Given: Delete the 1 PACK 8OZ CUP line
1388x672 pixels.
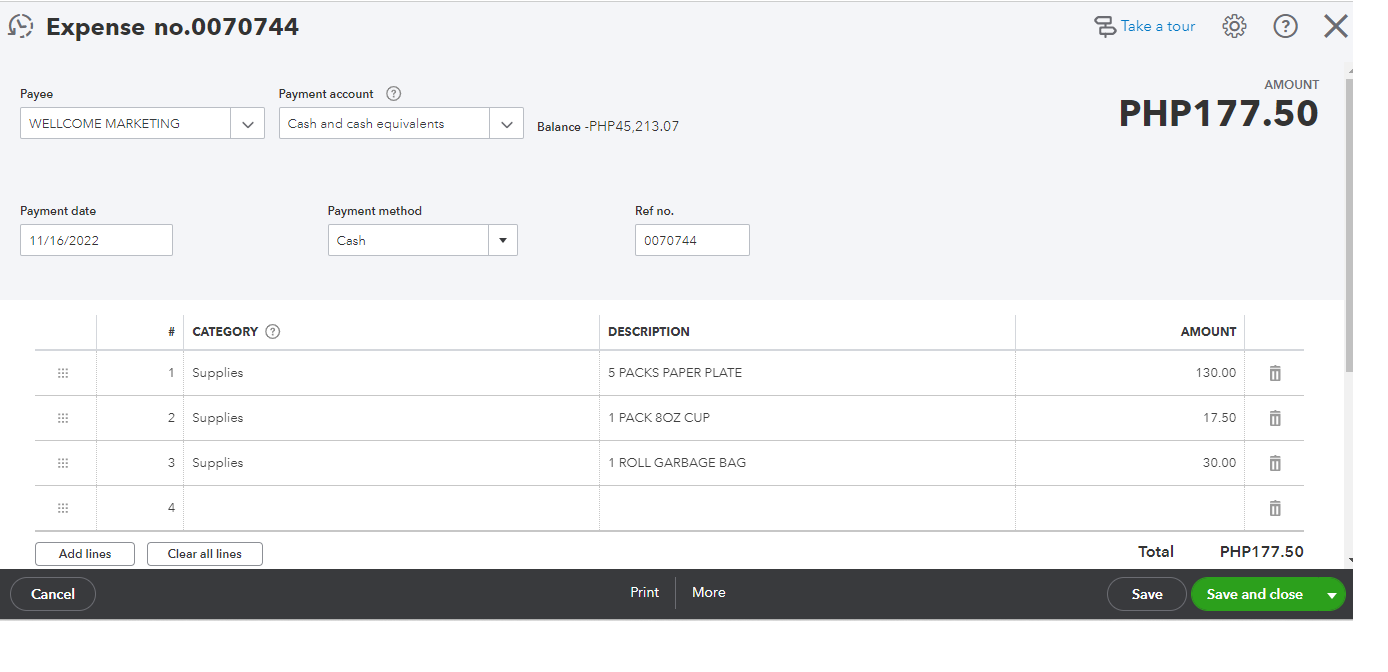Looking at the screenshot, I should tap(1275, 418).
